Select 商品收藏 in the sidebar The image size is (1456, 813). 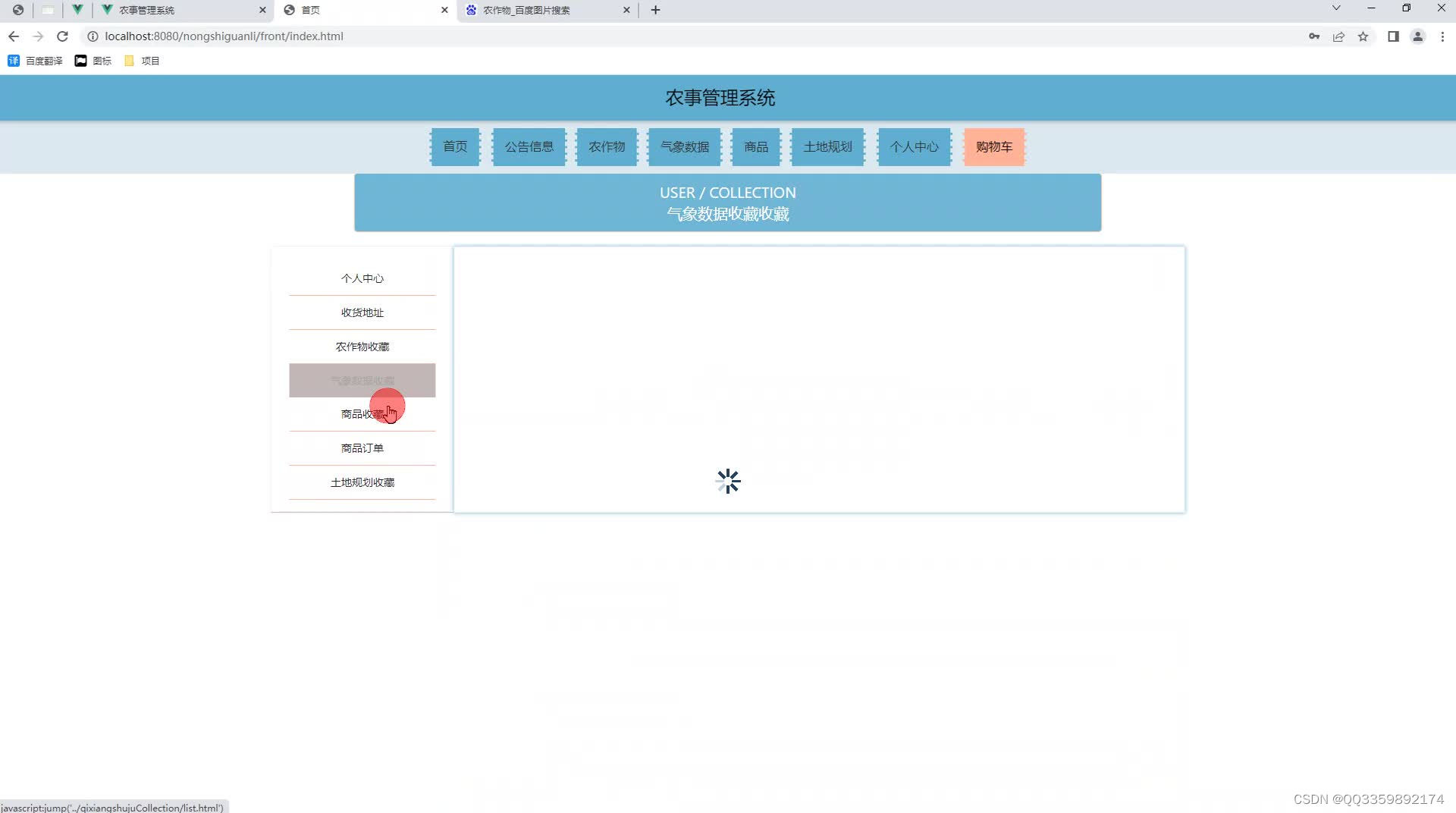362,414
